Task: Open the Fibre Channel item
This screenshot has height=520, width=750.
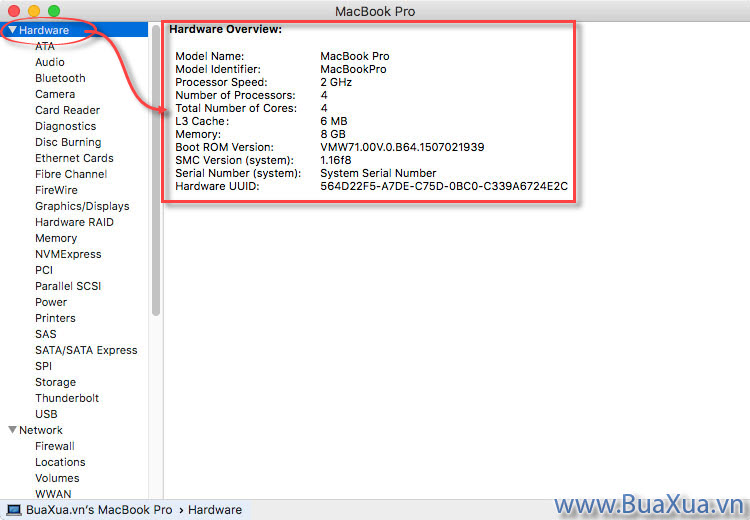Action: (x=71, y=174)
